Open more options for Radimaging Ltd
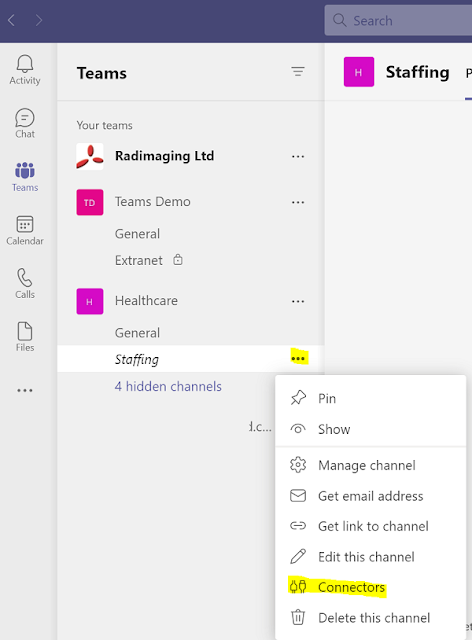 coord(298,156)
